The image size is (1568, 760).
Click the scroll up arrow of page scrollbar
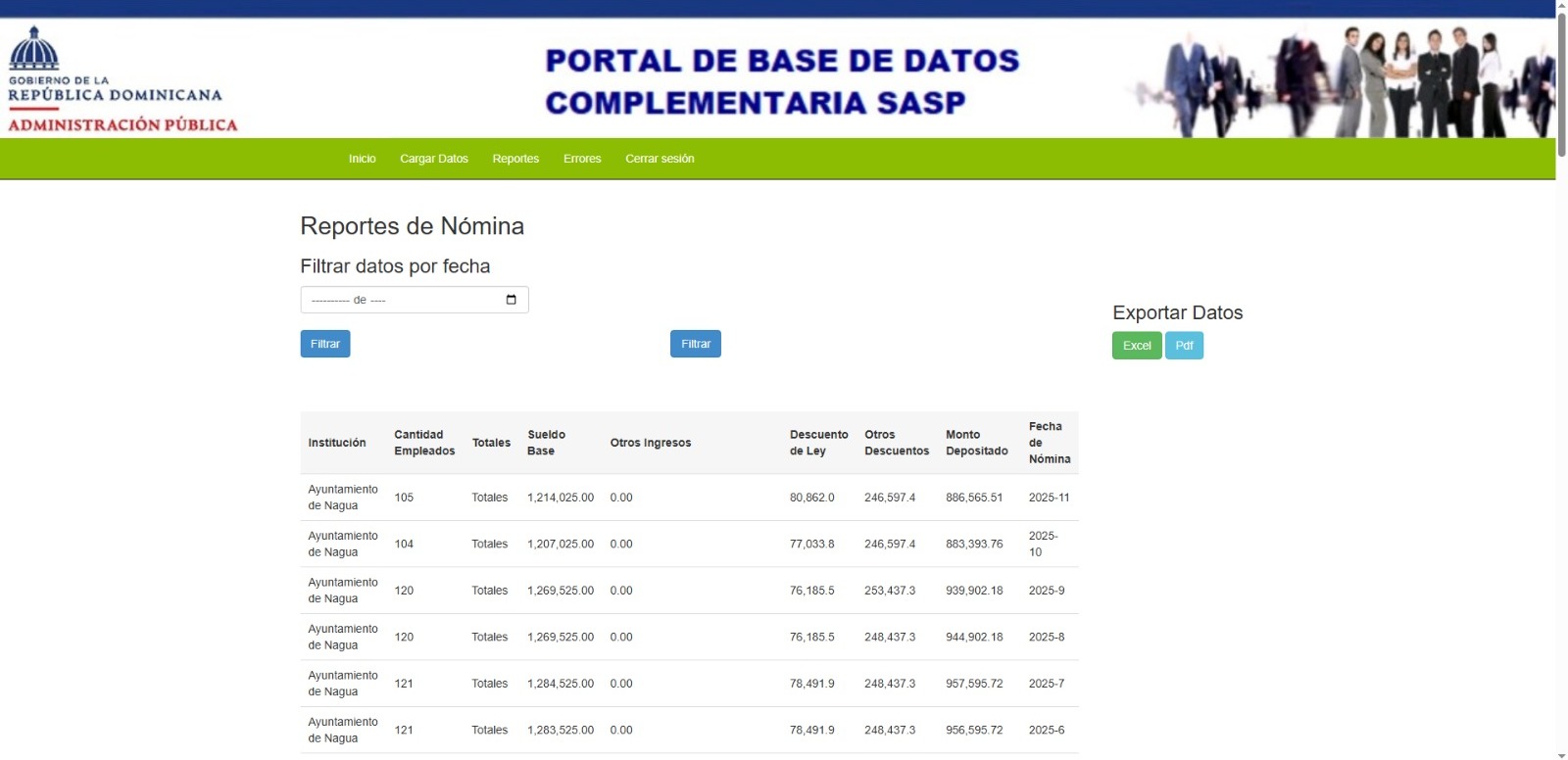click(1561, 6)
